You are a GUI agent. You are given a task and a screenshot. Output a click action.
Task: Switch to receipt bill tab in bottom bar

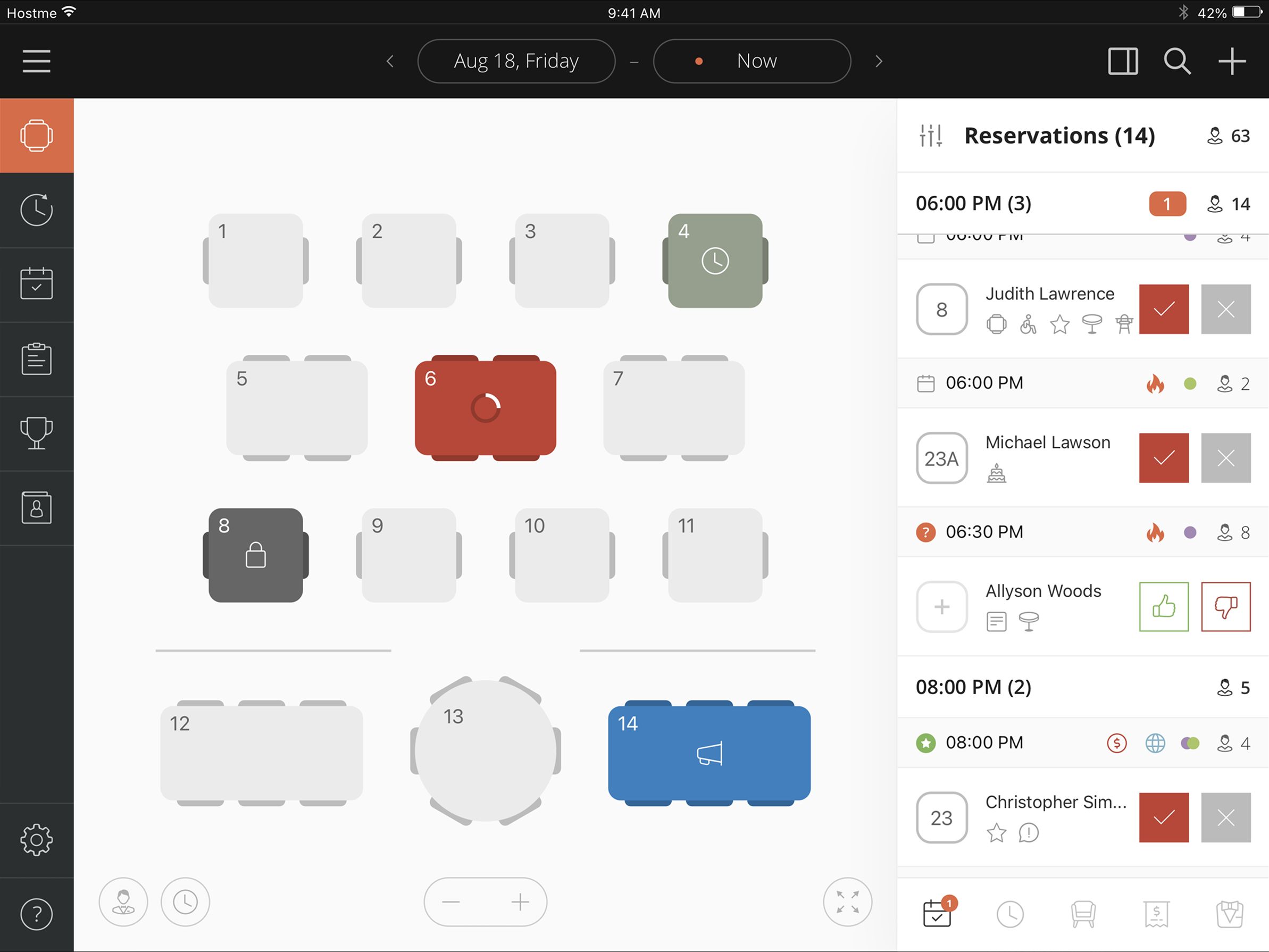pos(1156,914)
